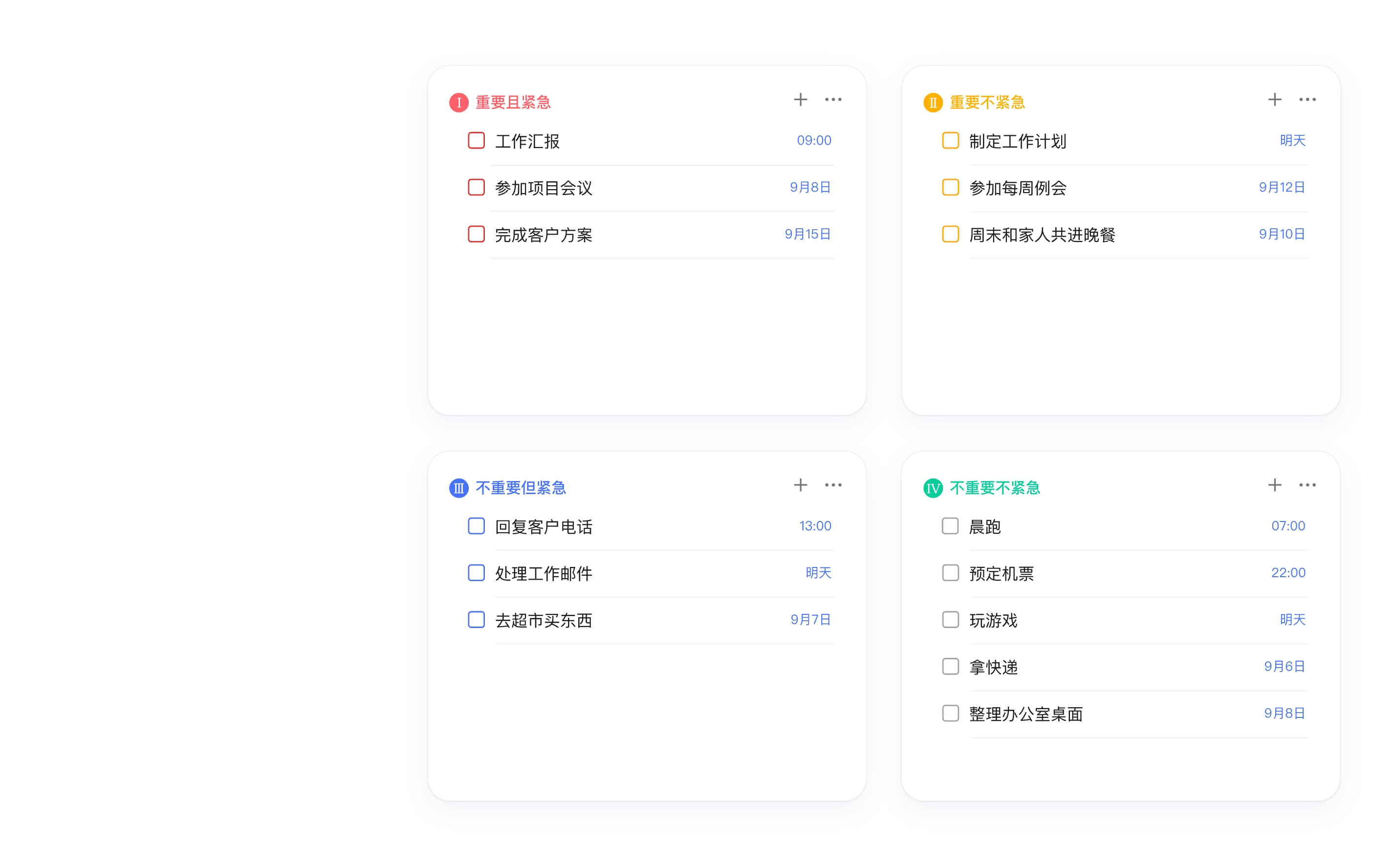Click the add (+) icon in 重要不紧急

tap(1274, 99)
